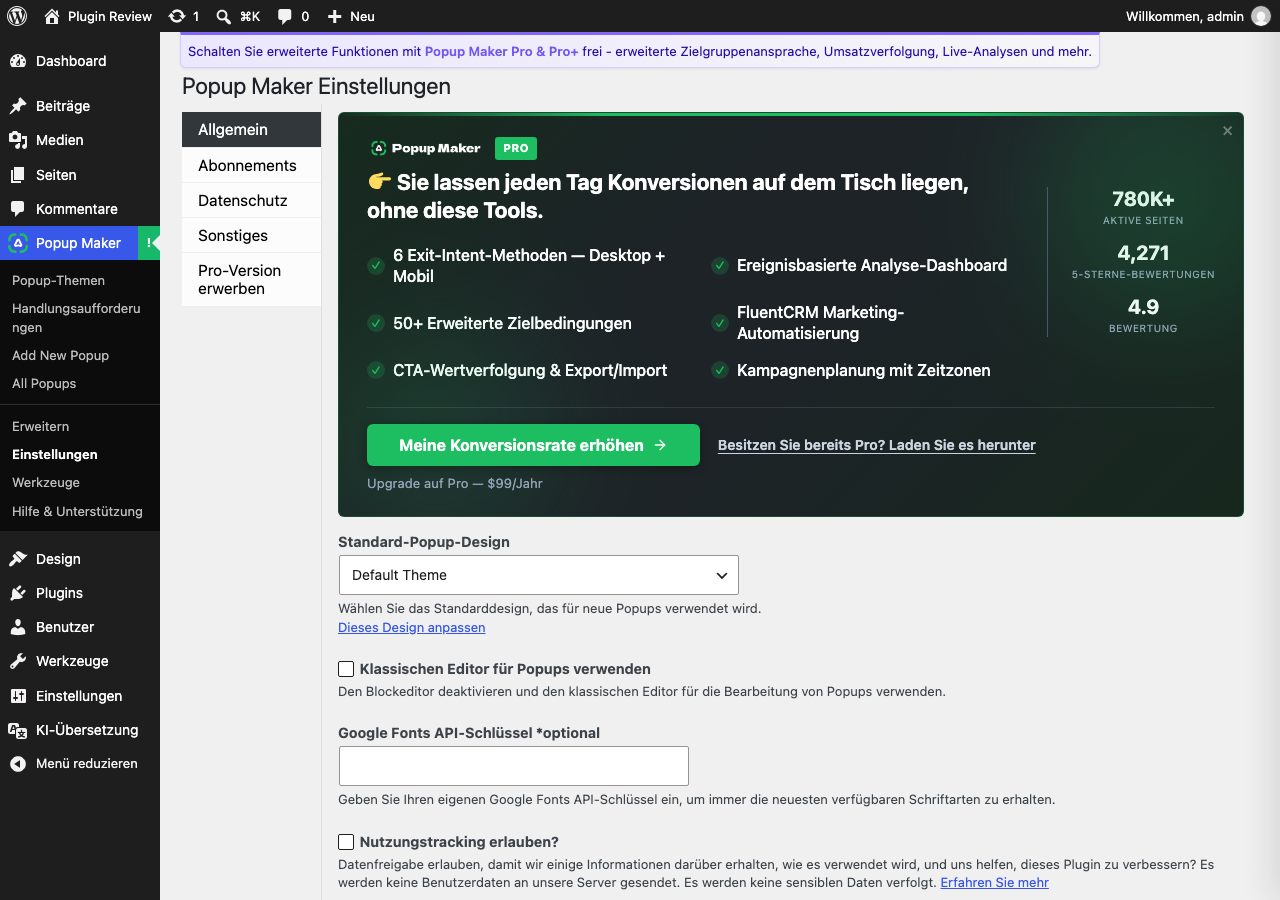The width and height of the screenshot is (1280, 900).
Task: Click the Upgrade auf Pro — $99/Jahr text
Action: [x=455, y=484]
